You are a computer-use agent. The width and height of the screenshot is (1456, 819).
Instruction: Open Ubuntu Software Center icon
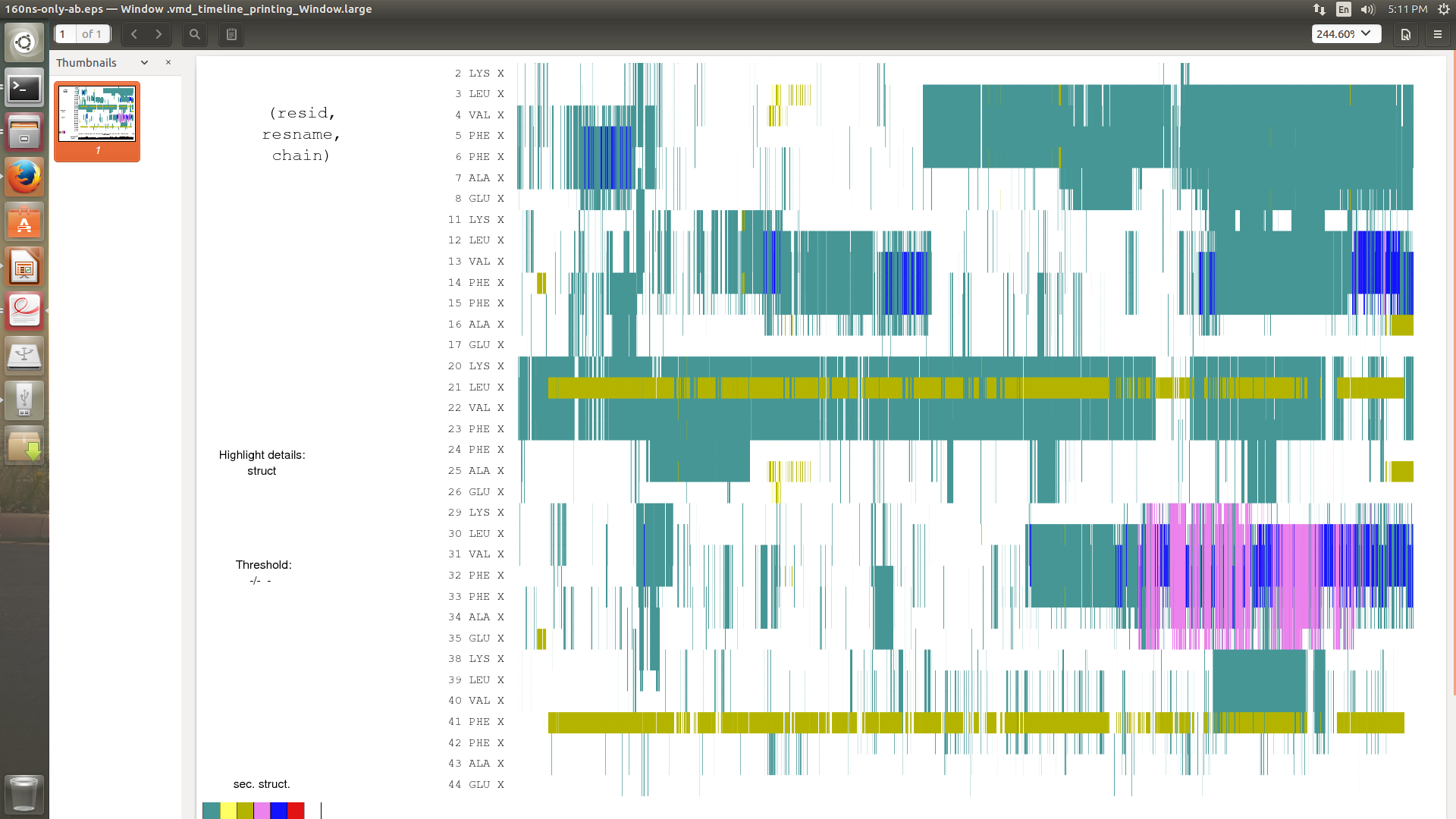(x=24, y=223)
